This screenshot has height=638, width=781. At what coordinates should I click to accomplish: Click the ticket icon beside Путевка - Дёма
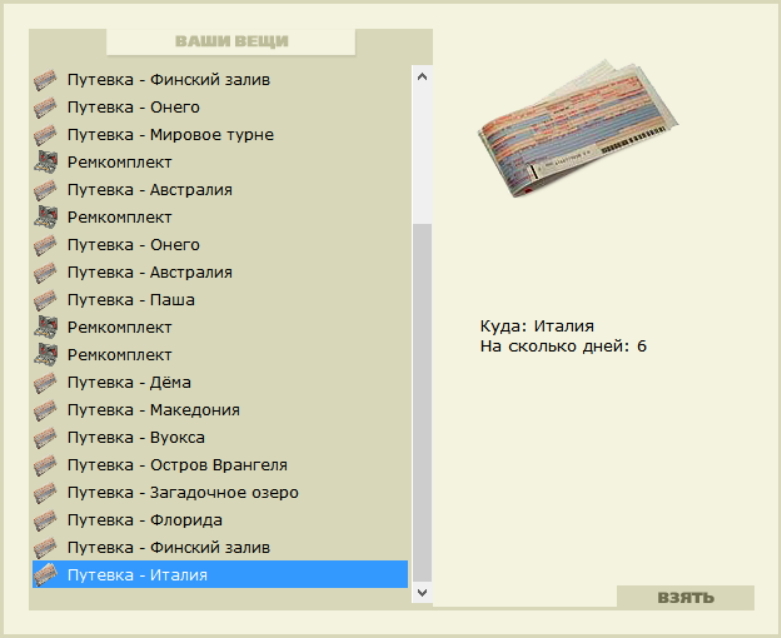[45, 383]
